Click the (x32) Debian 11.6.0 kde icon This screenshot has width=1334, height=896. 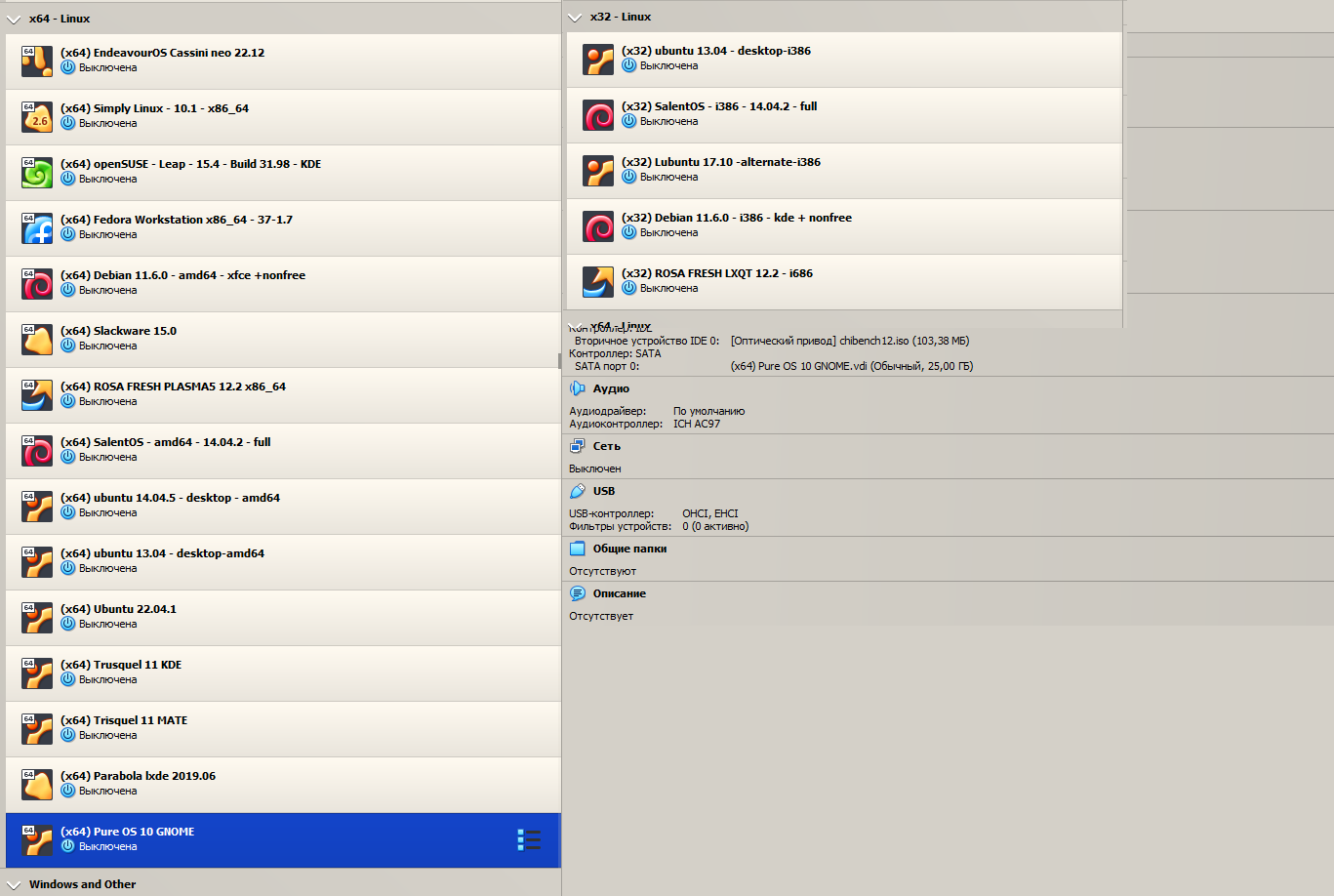(598, 226)
